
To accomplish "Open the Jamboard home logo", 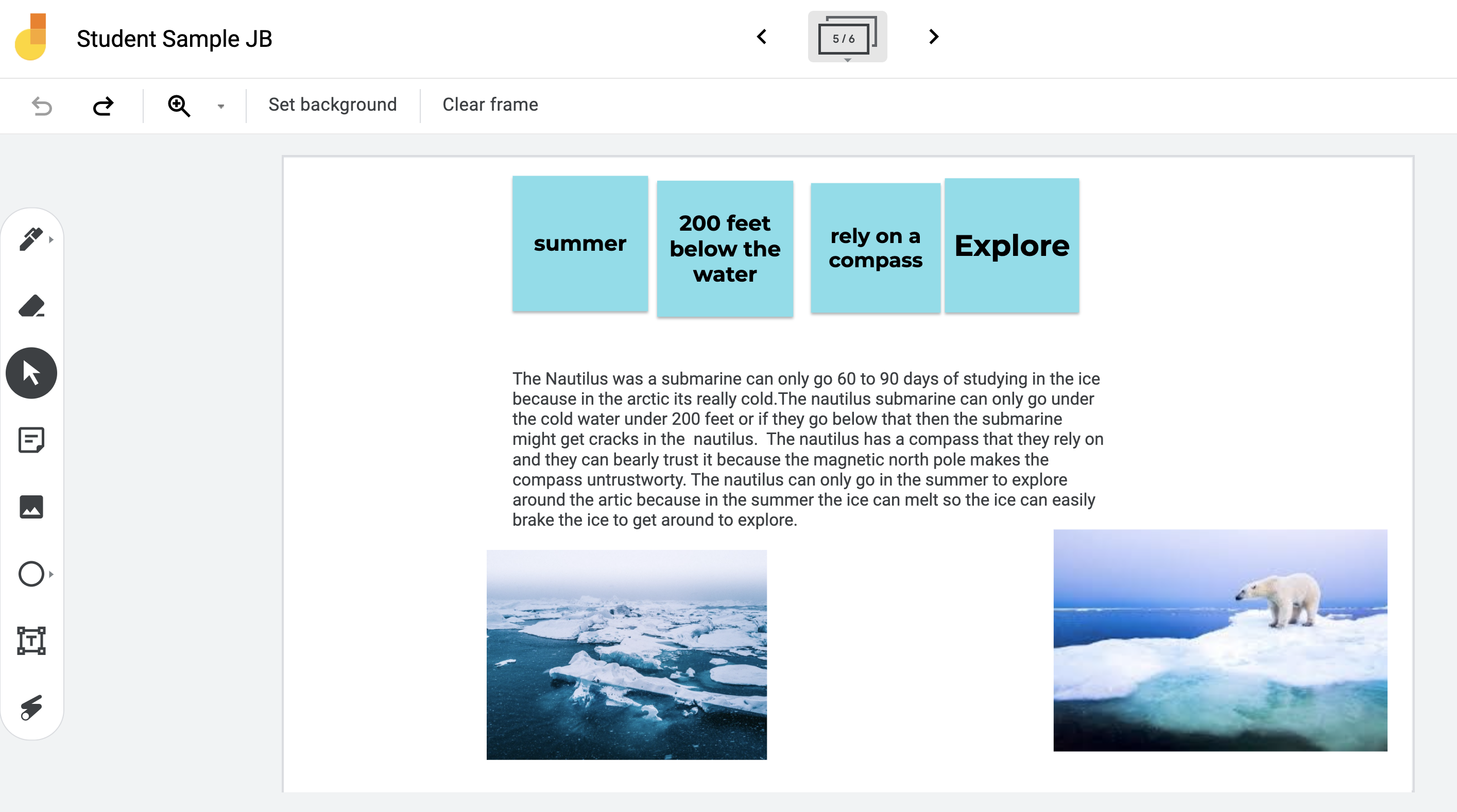I will click(31, 37).
